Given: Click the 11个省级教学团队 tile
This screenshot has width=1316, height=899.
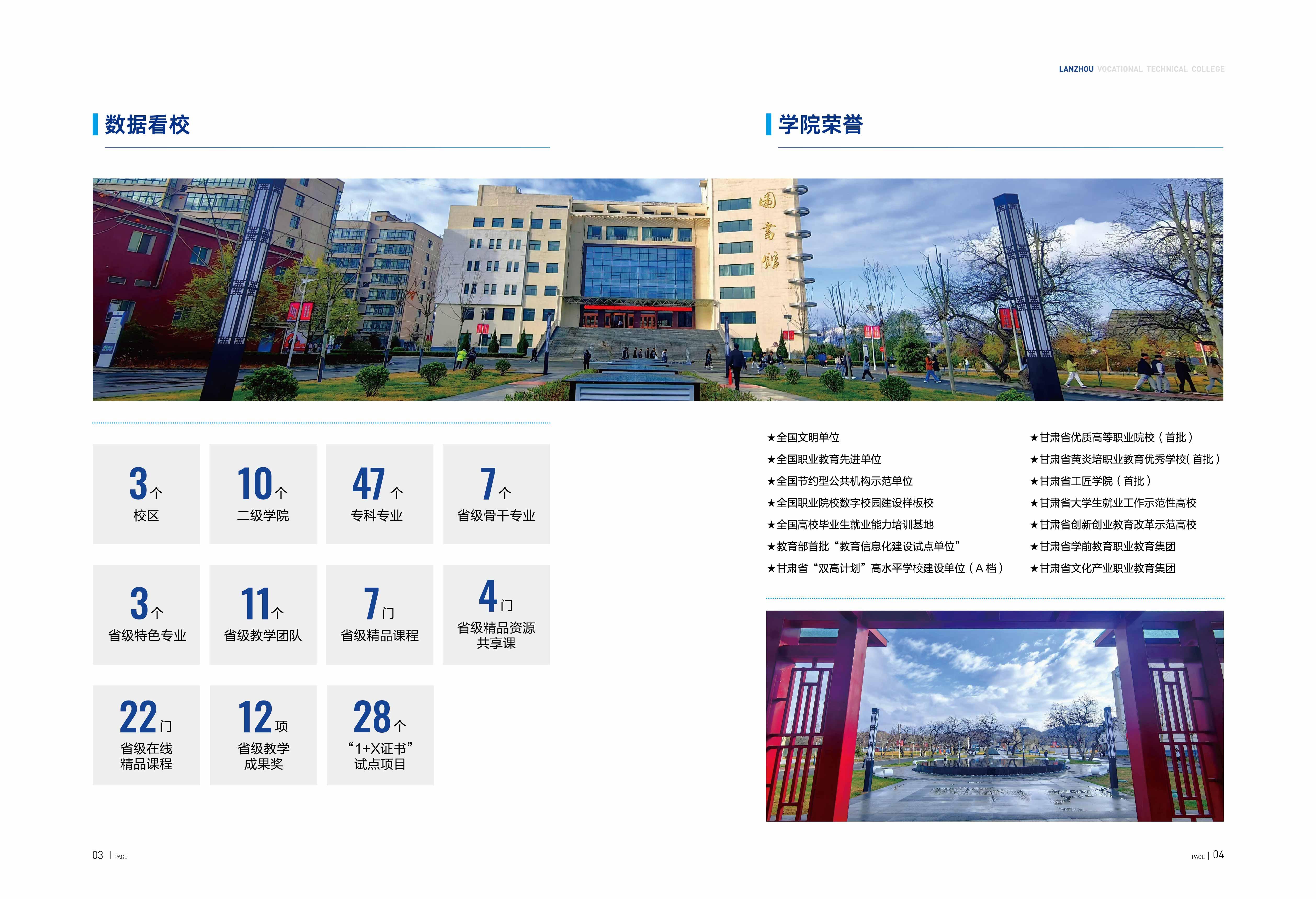Looking at the screenshot, I should coord(263,614).
